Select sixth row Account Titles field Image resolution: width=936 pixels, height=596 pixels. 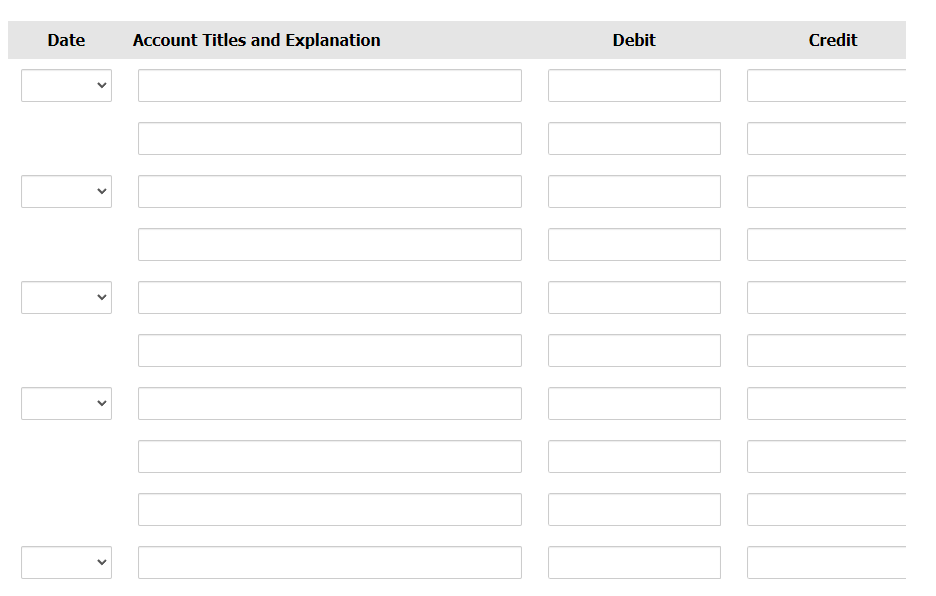(330, 351)
